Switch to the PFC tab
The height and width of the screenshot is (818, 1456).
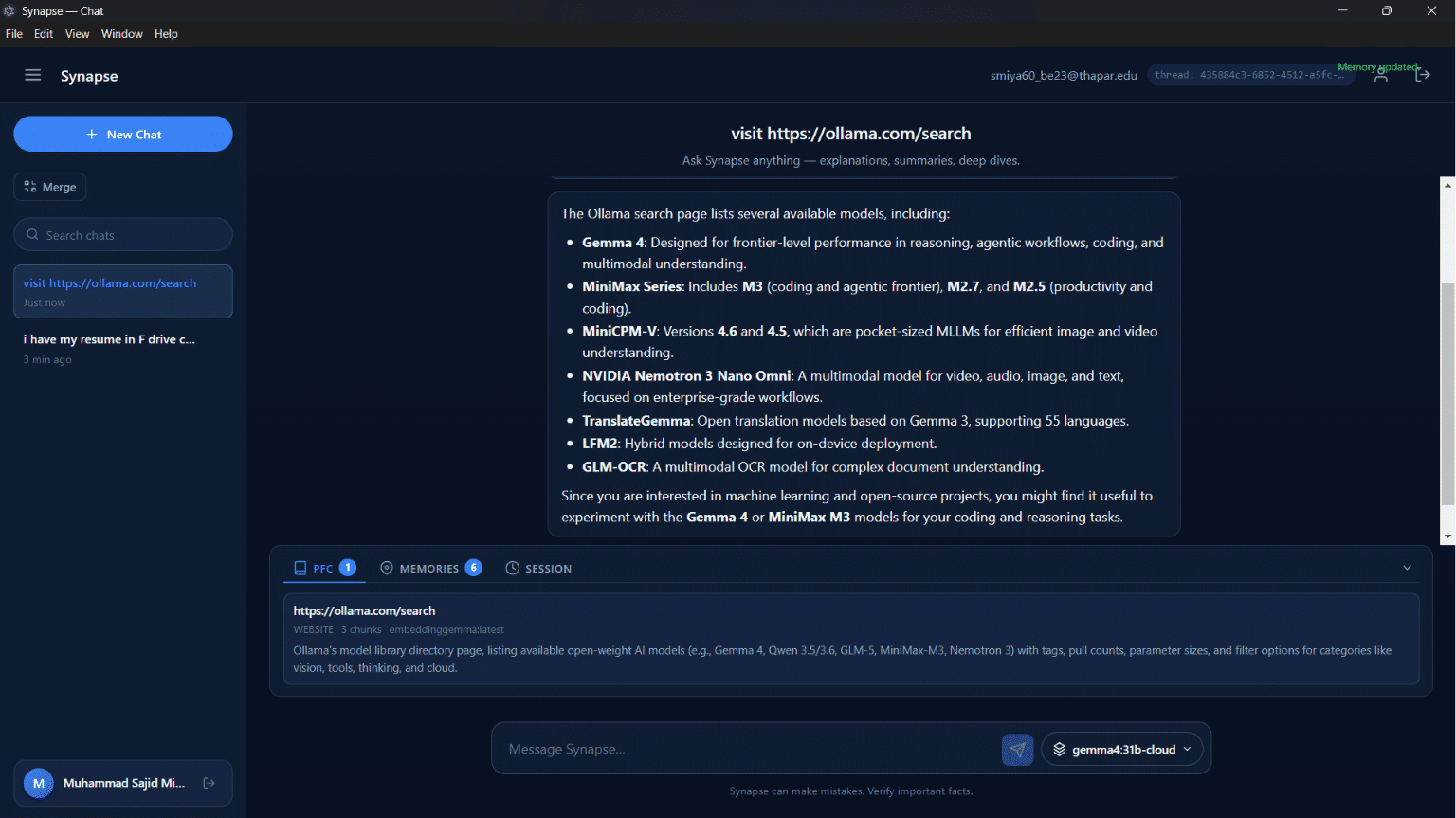point(324,568)
